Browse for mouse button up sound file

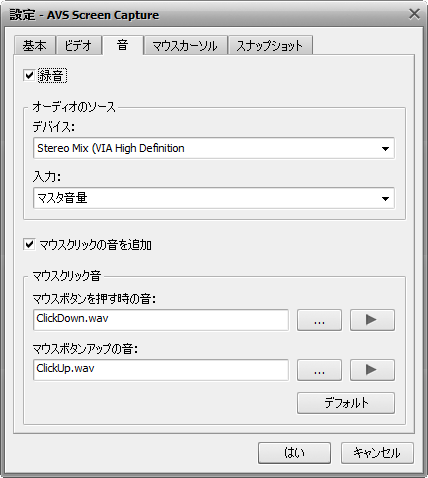pos(319,370)
